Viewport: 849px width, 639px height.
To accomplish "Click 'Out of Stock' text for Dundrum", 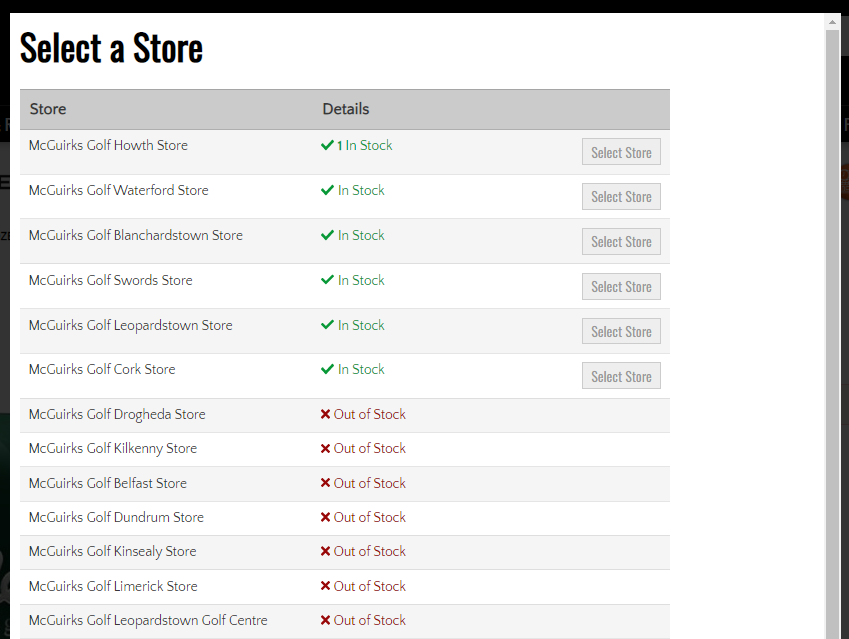I will [369, 517].
